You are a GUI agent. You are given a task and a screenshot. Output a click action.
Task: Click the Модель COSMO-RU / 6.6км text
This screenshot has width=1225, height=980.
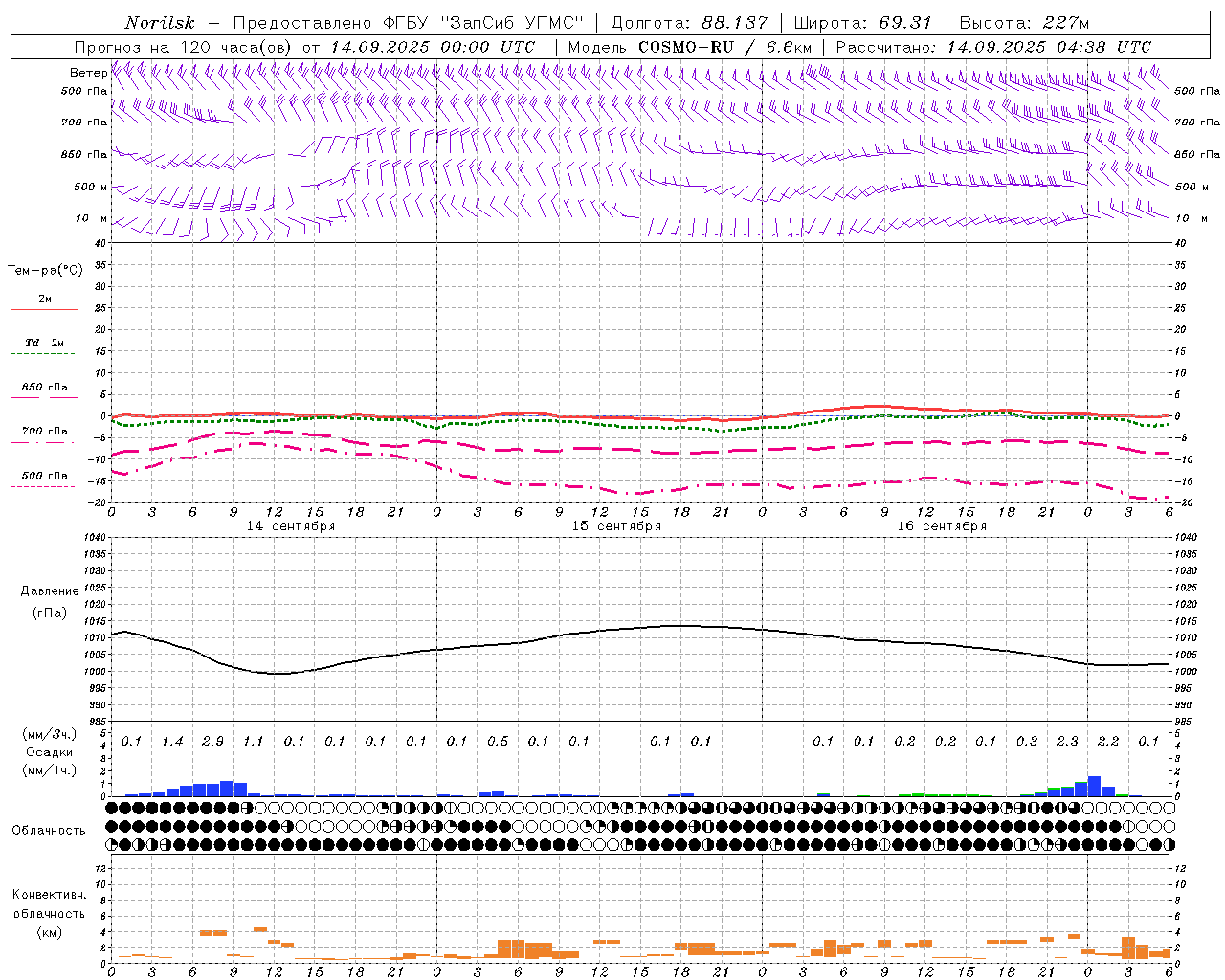pyautogui.click(x=690, y=47)
